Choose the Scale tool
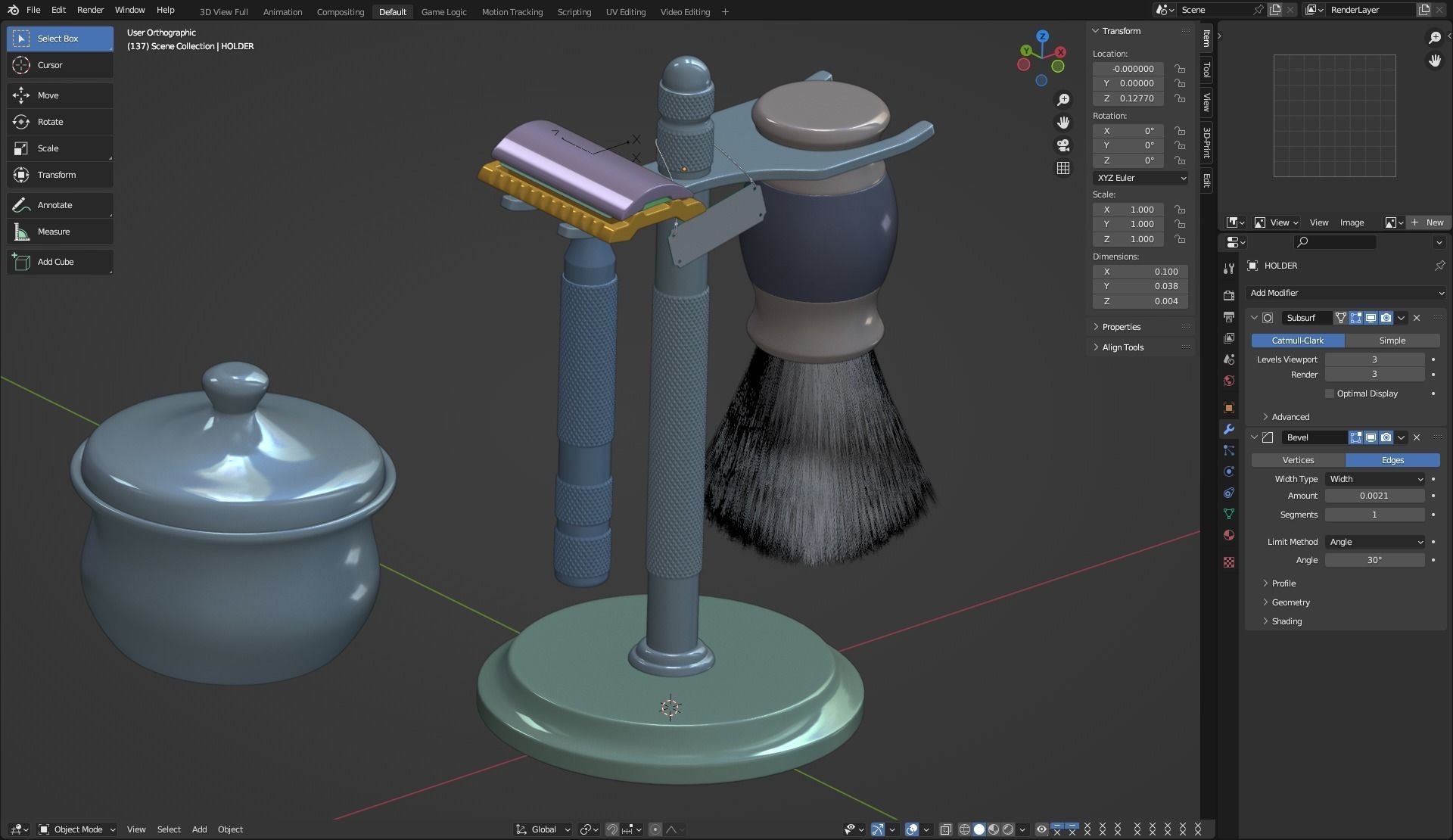Image resolution: width=1453 pixels, height=840 pixels. [x=60, y=148]
